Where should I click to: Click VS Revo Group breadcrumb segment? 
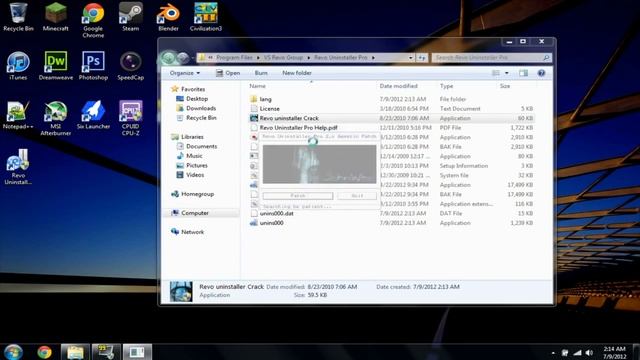tap(283, 58)
